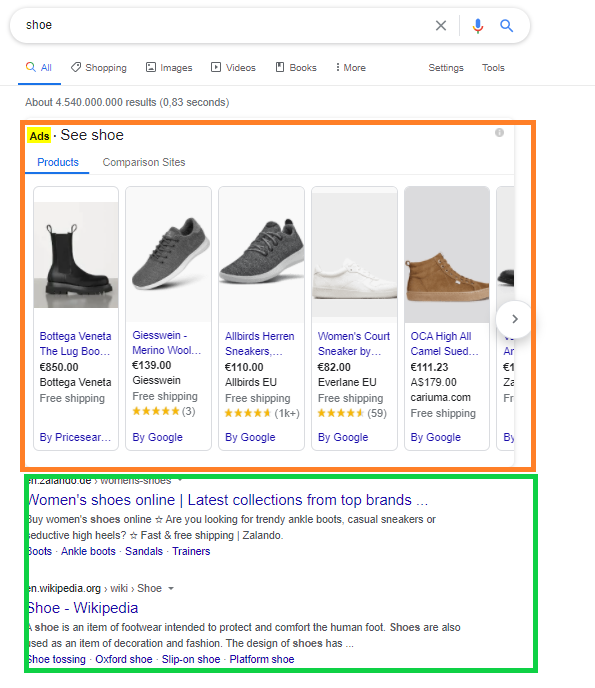Image resolution: width=595 pixels, height=688 pixels.
Task: Click the blue magnifier search button
Action: (506, 25)
